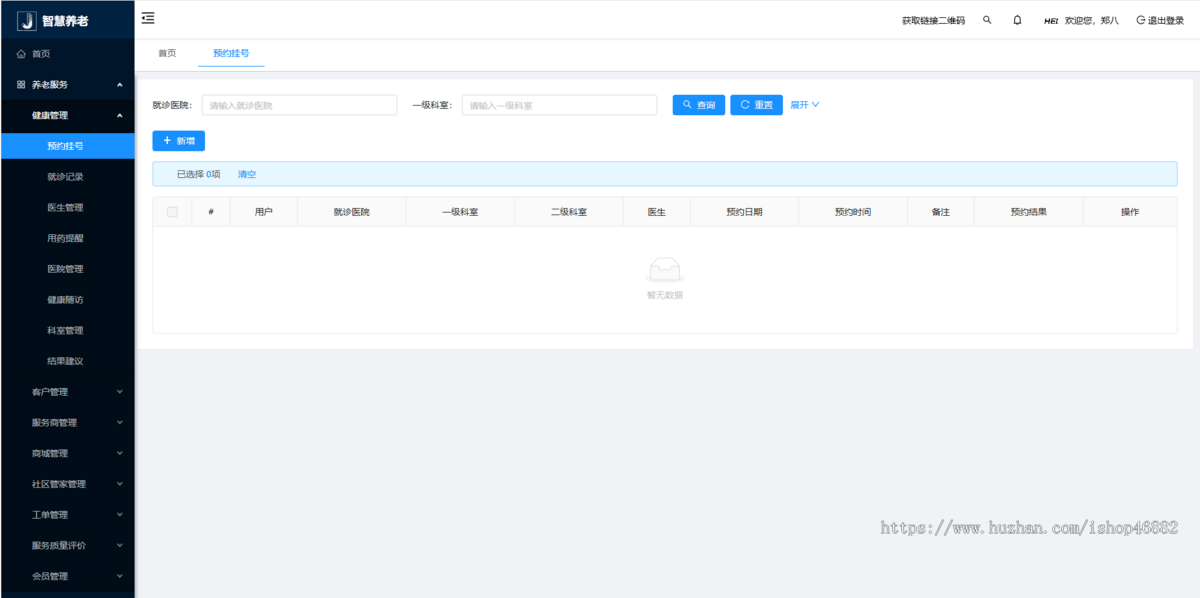Click the 智慧养老 logo icon
The width and height of the screenshot is (1200, 598).
point(27,21)
